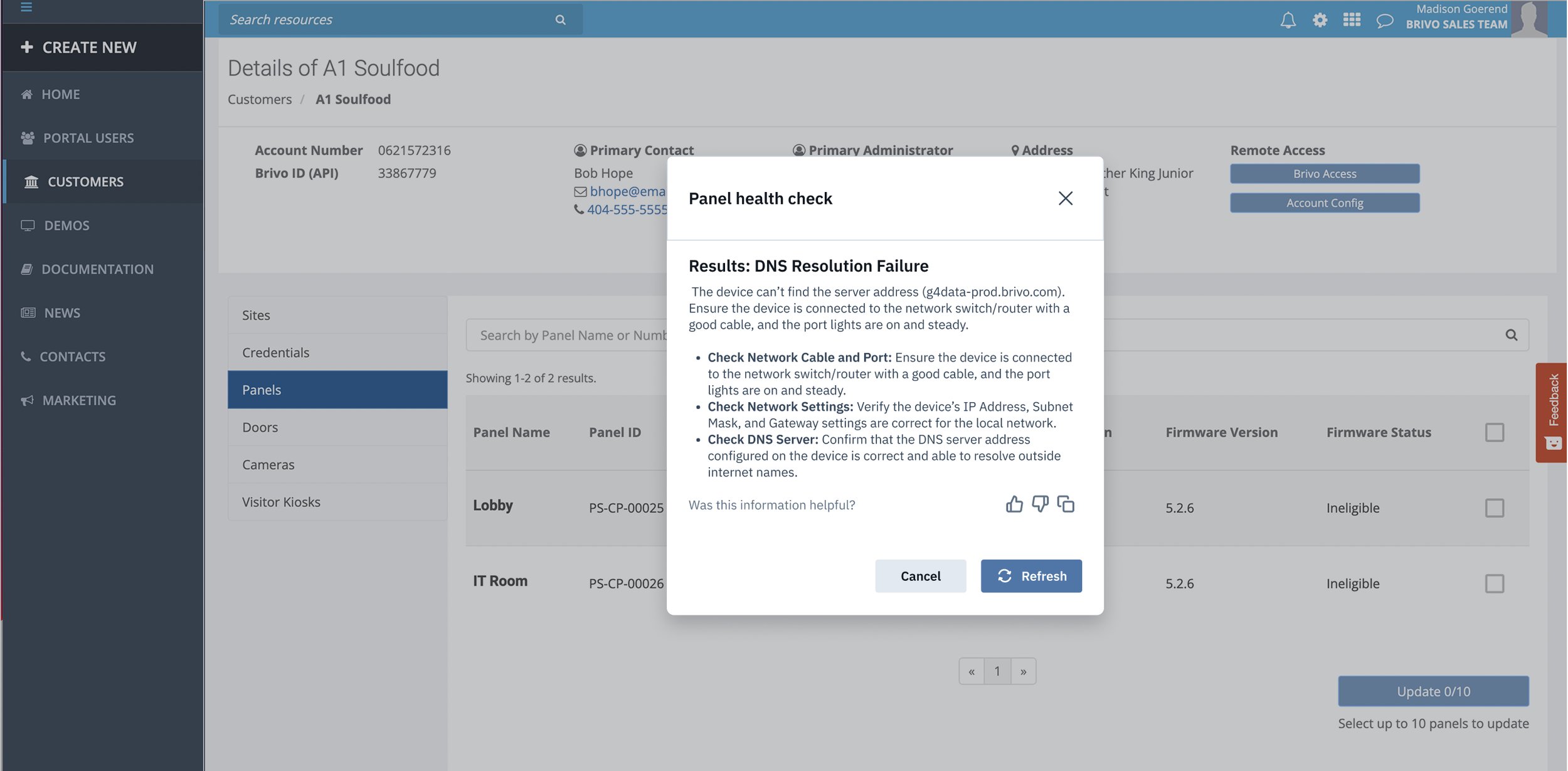Open the chat messages icon
This screenshot has height=771, width=1568.
(1384, 21)
